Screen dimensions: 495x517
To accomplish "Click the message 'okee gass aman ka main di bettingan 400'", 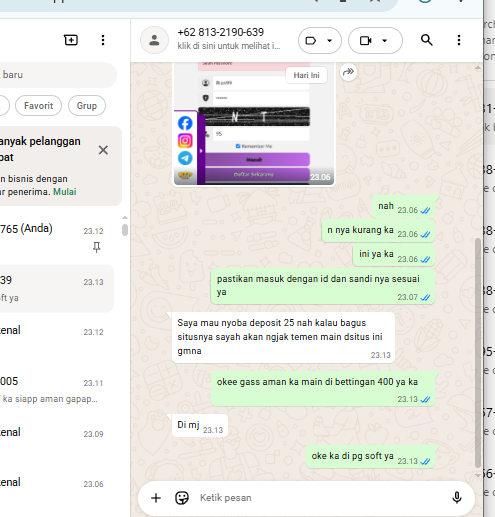I will pos(323,389).
